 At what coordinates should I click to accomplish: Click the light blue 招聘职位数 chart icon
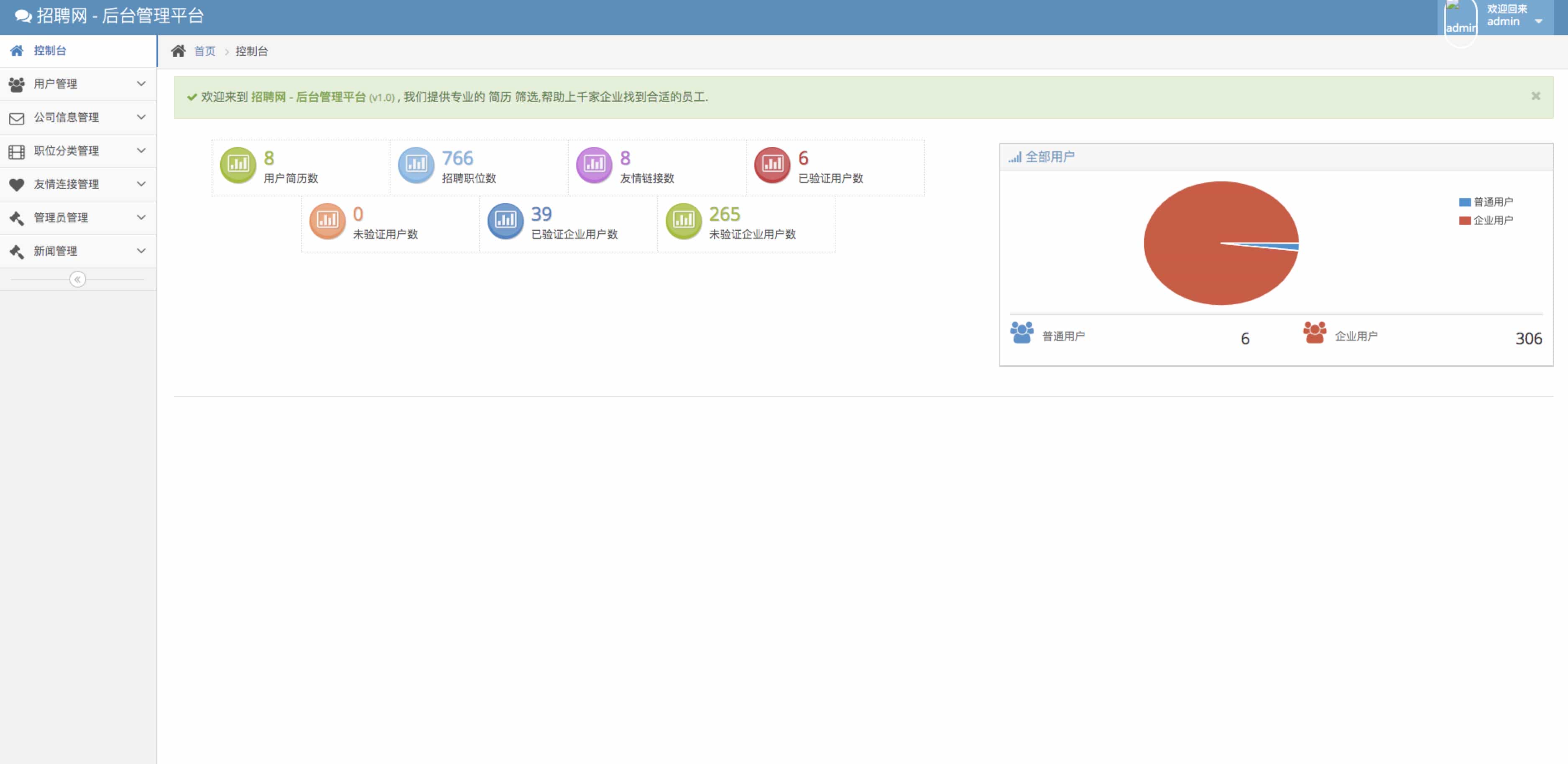[x=416, y=165]
